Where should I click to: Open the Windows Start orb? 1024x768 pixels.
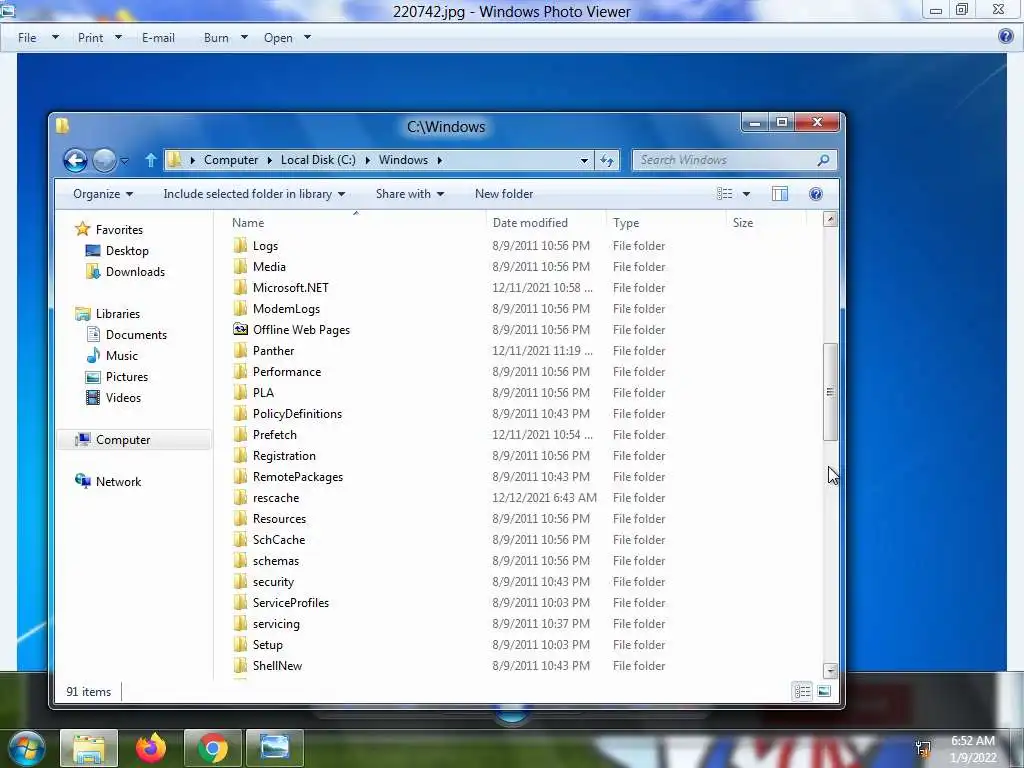(27, 748)
